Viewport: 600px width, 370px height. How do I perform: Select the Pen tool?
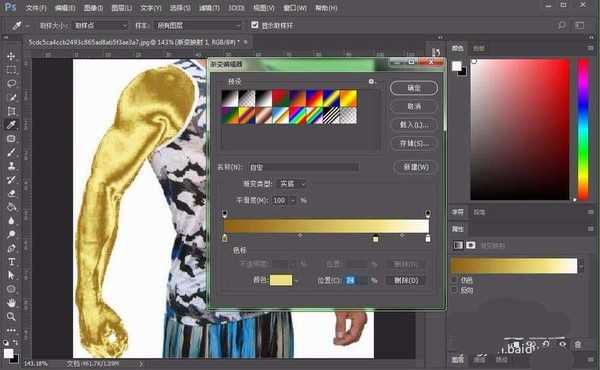[11, 248]
